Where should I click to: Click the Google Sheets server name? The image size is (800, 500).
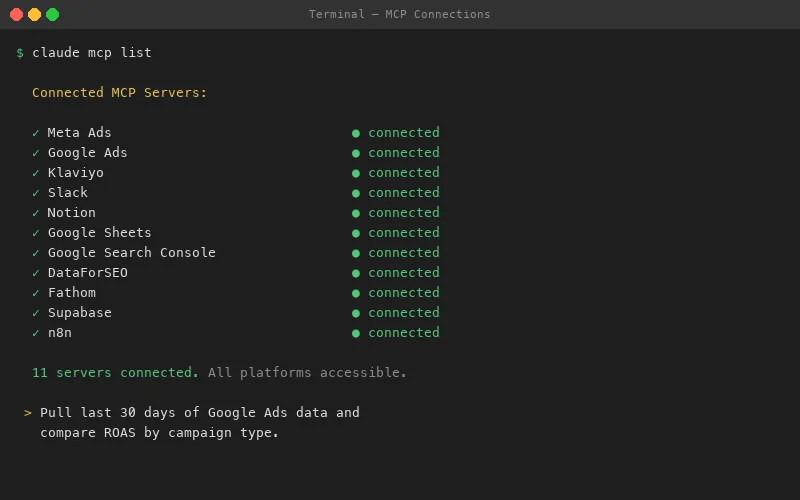click(x=99, y=233)
